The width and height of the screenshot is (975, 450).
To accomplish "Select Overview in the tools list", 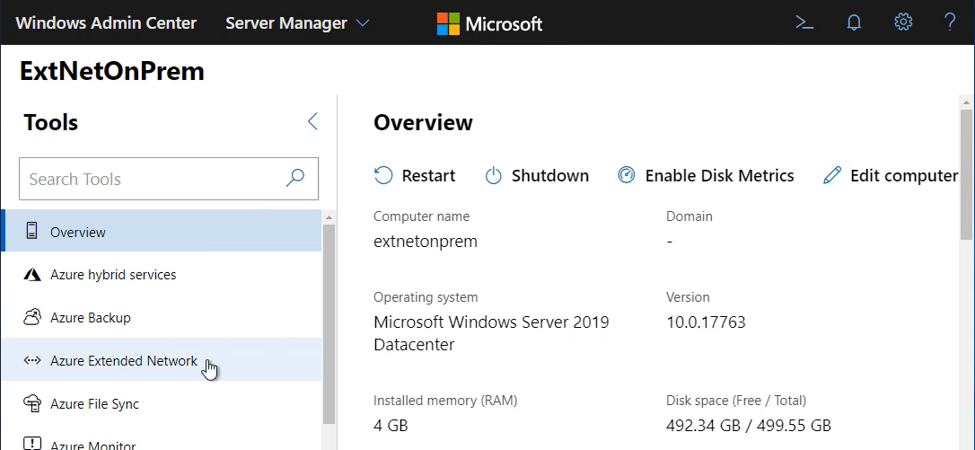I will (x=78, y=232).
